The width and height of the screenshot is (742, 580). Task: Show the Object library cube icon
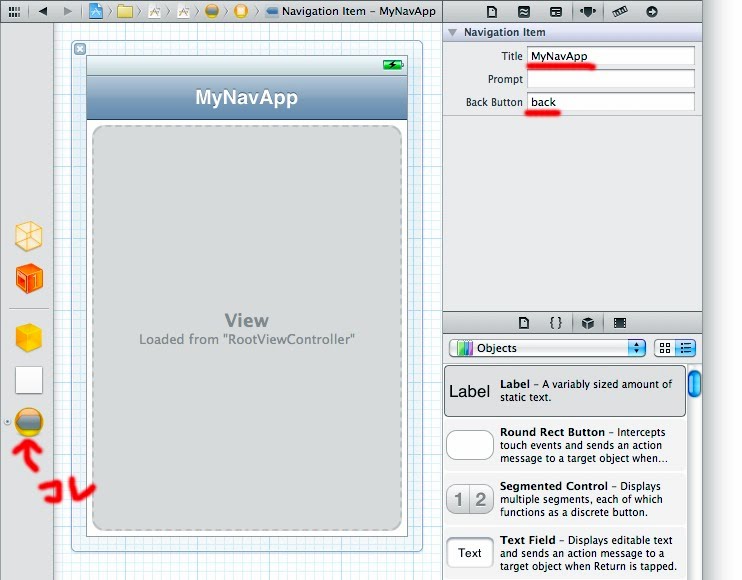(588, 323)
